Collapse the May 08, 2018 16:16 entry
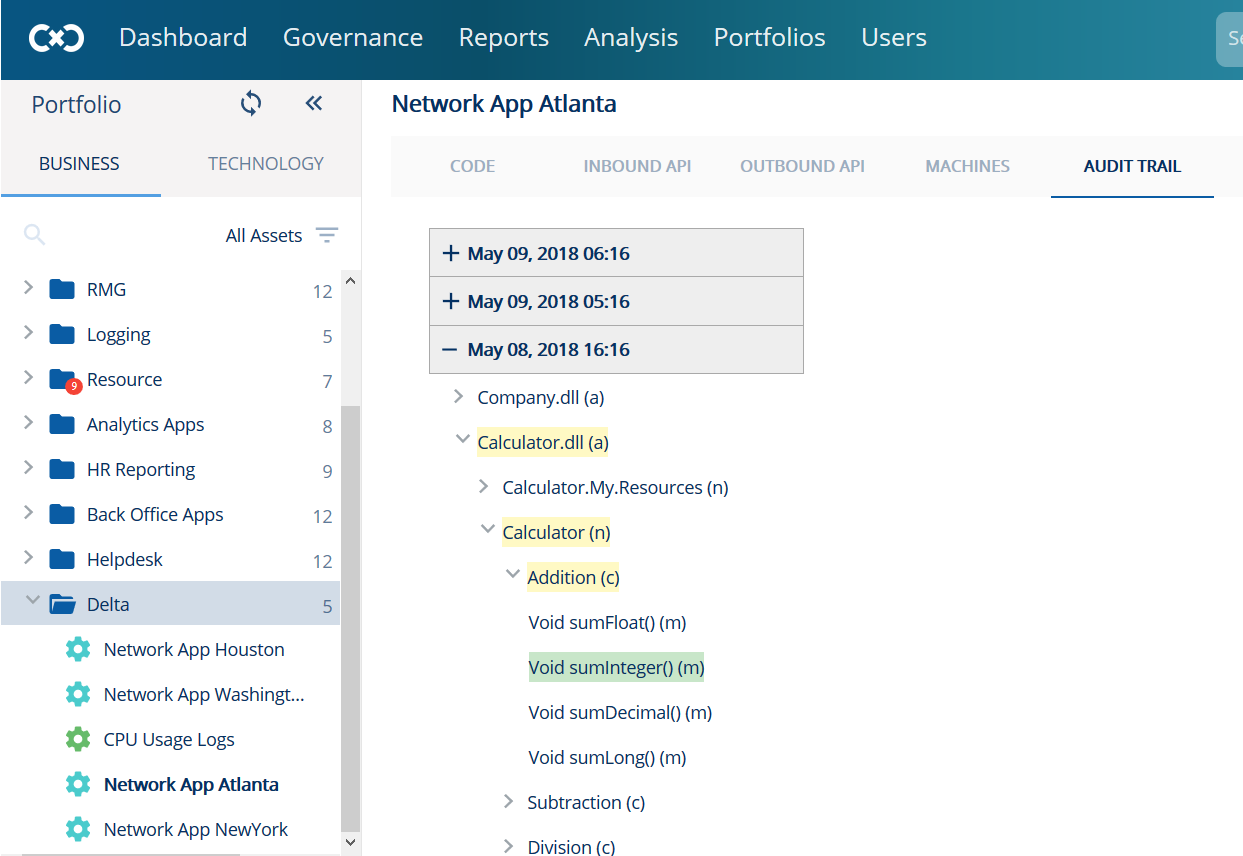1243x856 pixels. 448,349
